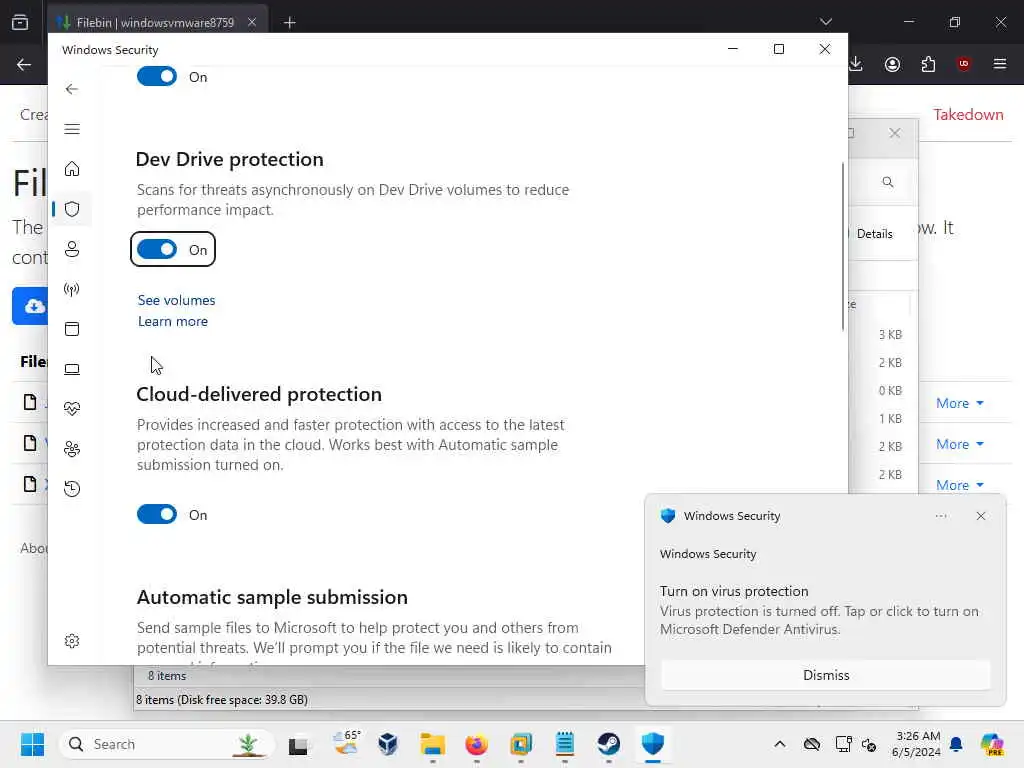Click the See volumes link
This screenshot has height=768, width=1024.
pyautogui.click(x=176, y=300)
